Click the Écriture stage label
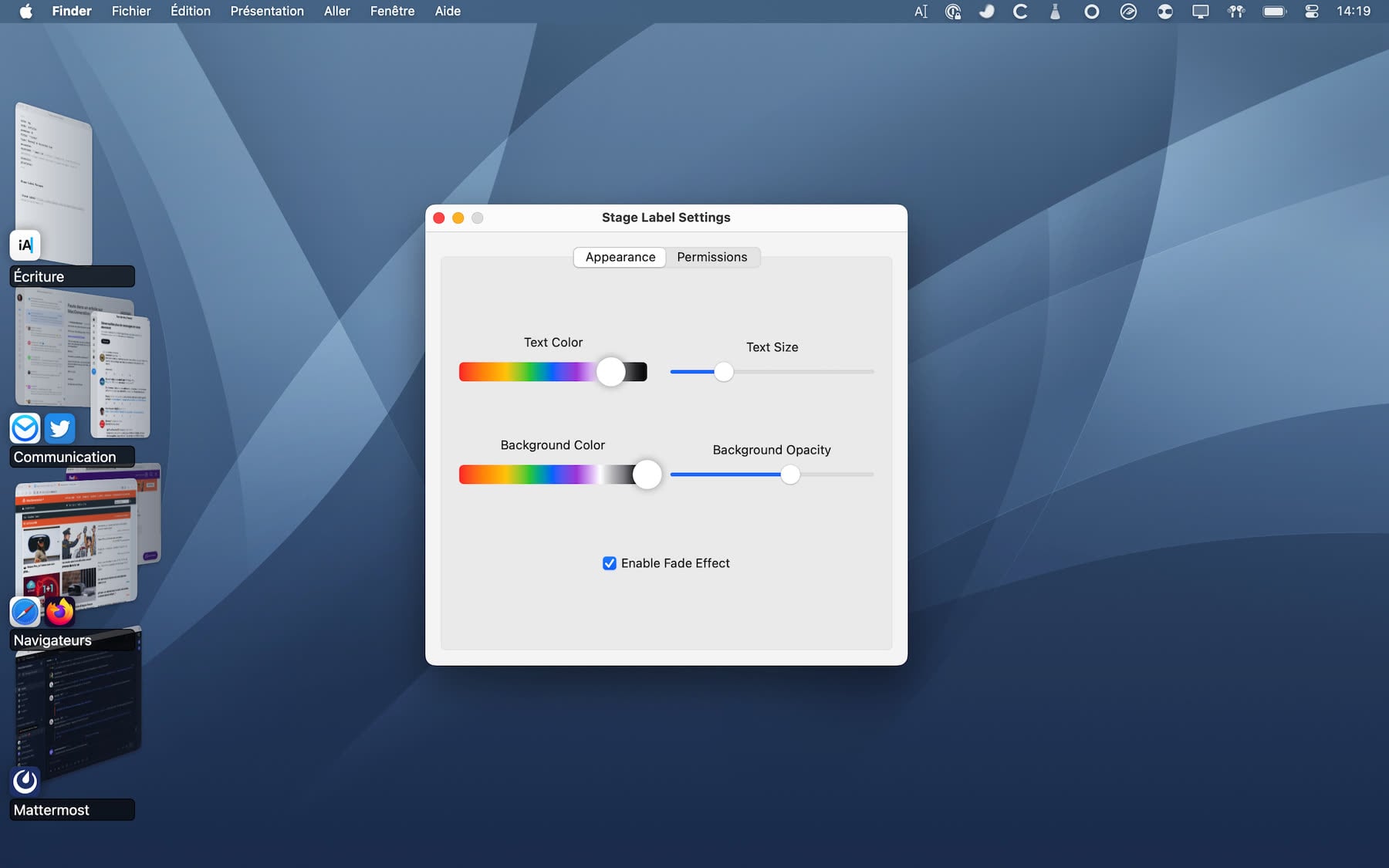1389x868 pixels. point(72,276)
